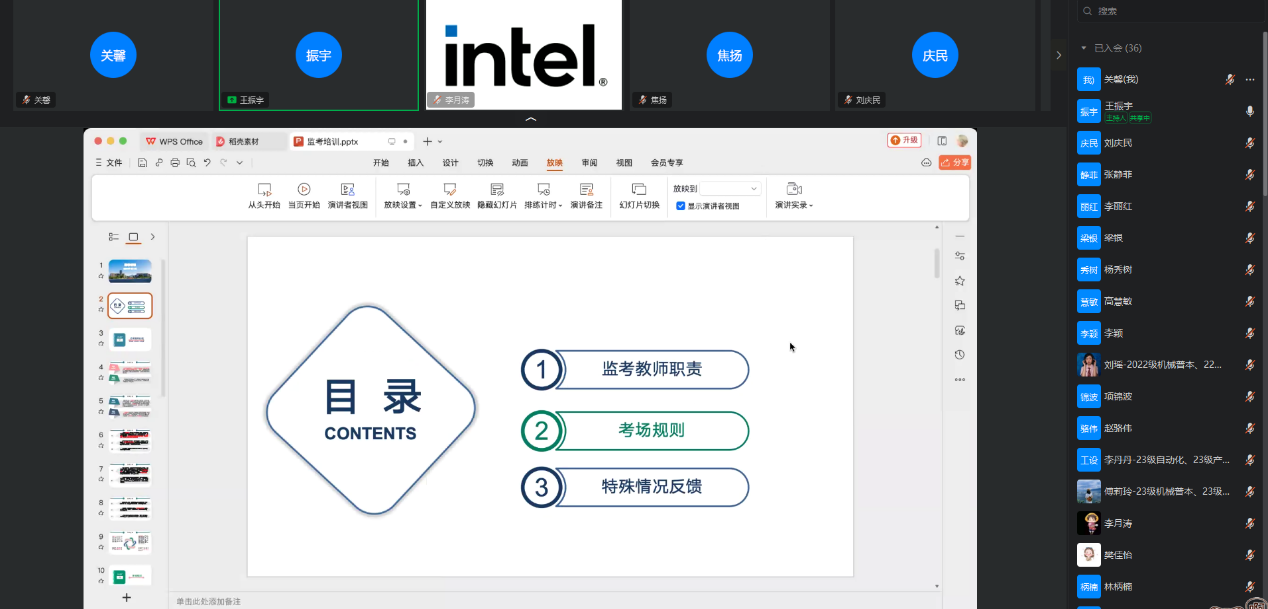
Task: Open the 审阅 ribbon tab
Action: 589,162
